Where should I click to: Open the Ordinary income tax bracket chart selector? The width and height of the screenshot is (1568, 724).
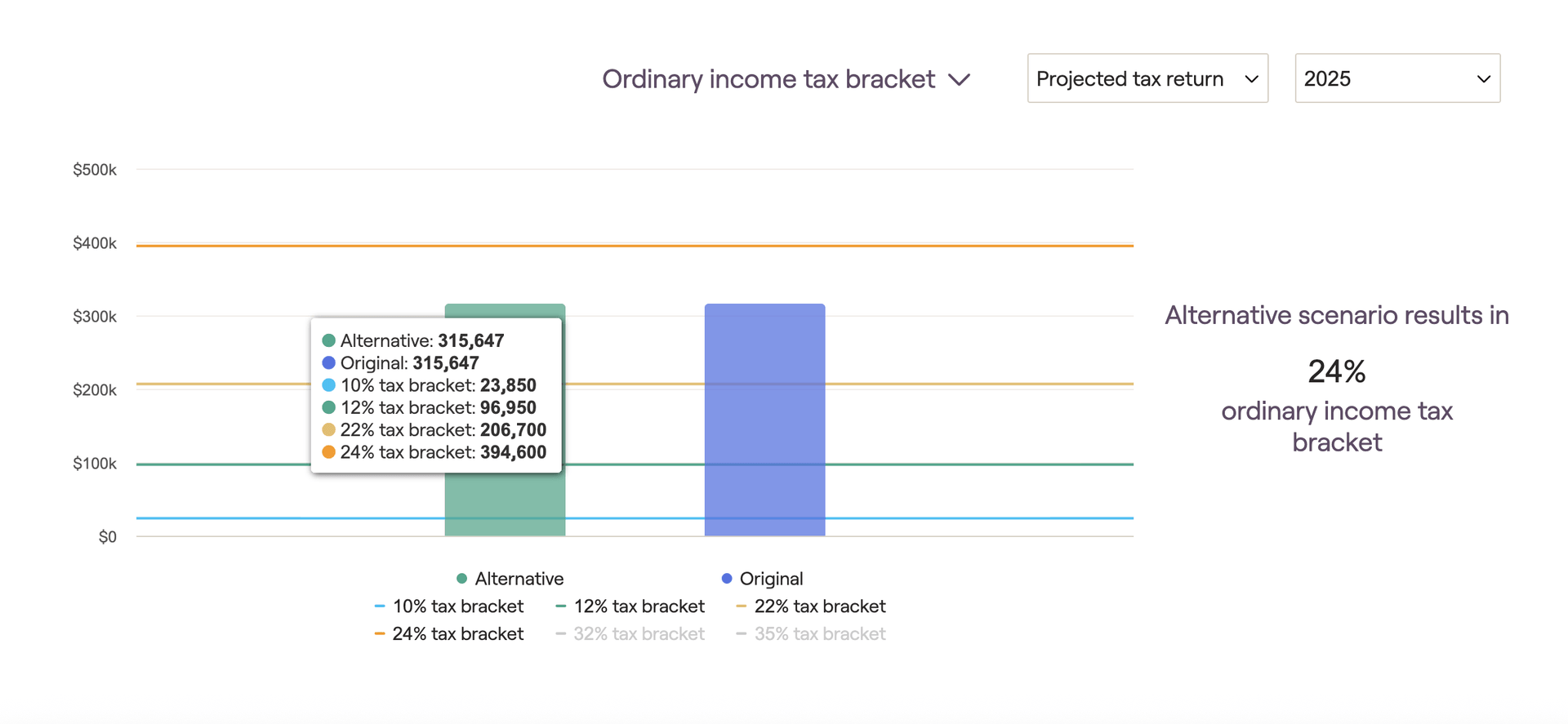[x=768, y=79]
